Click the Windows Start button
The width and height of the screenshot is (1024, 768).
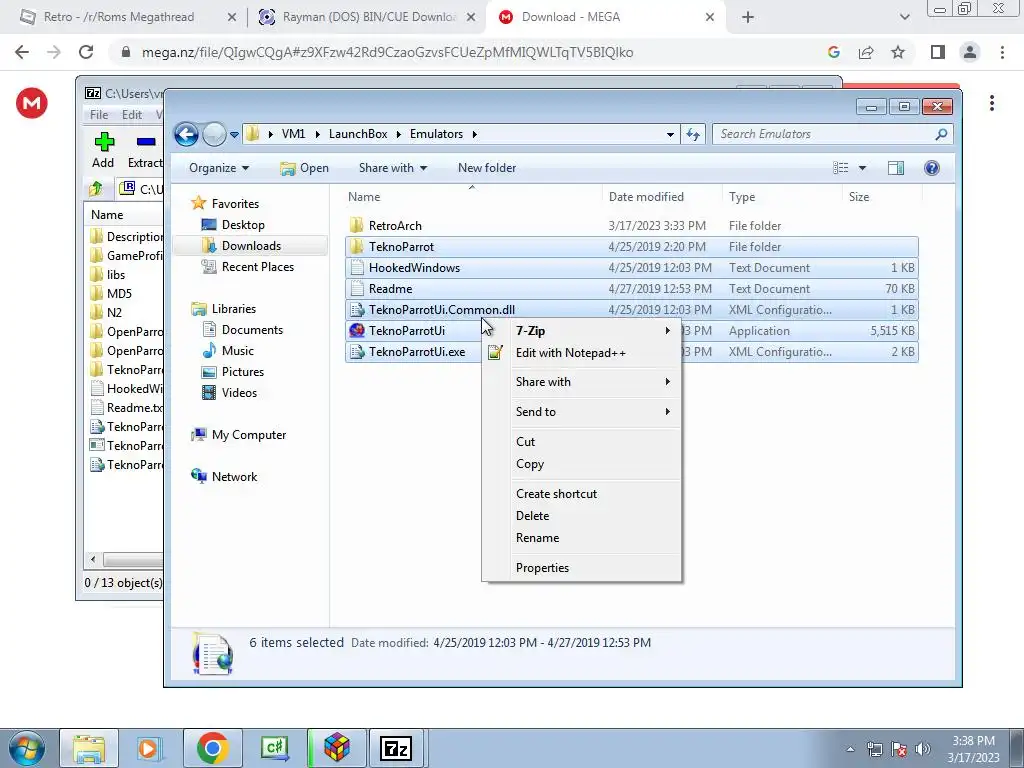[x=26, y=748]
